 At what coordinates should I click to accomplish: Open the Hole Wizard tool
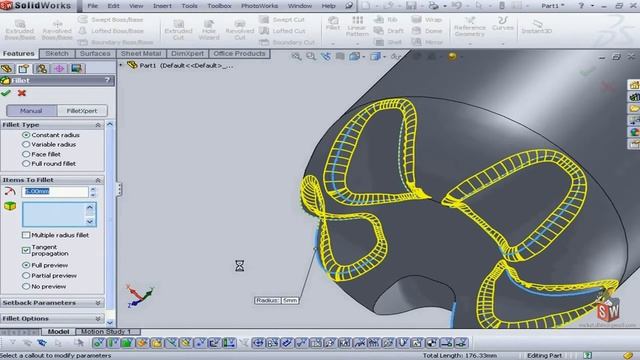tap(209, 30)
